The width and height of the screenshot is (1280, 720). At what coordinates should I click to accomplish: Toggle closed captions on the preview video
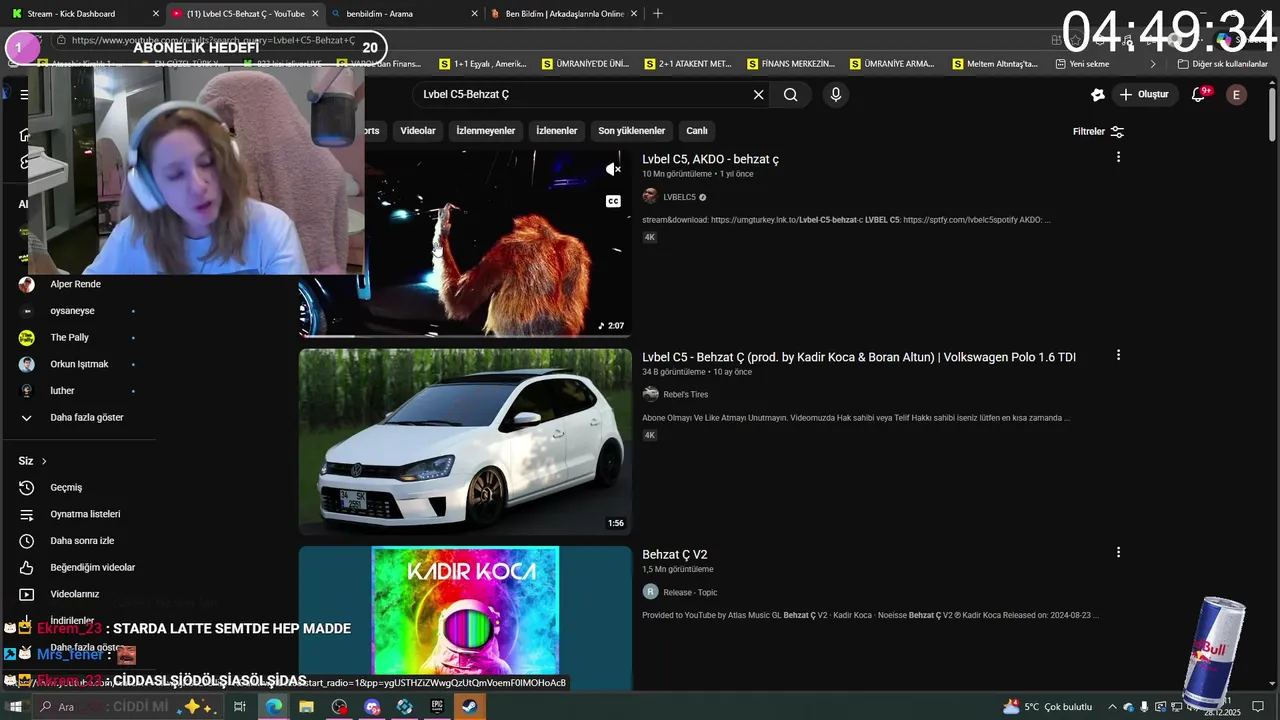613,201
